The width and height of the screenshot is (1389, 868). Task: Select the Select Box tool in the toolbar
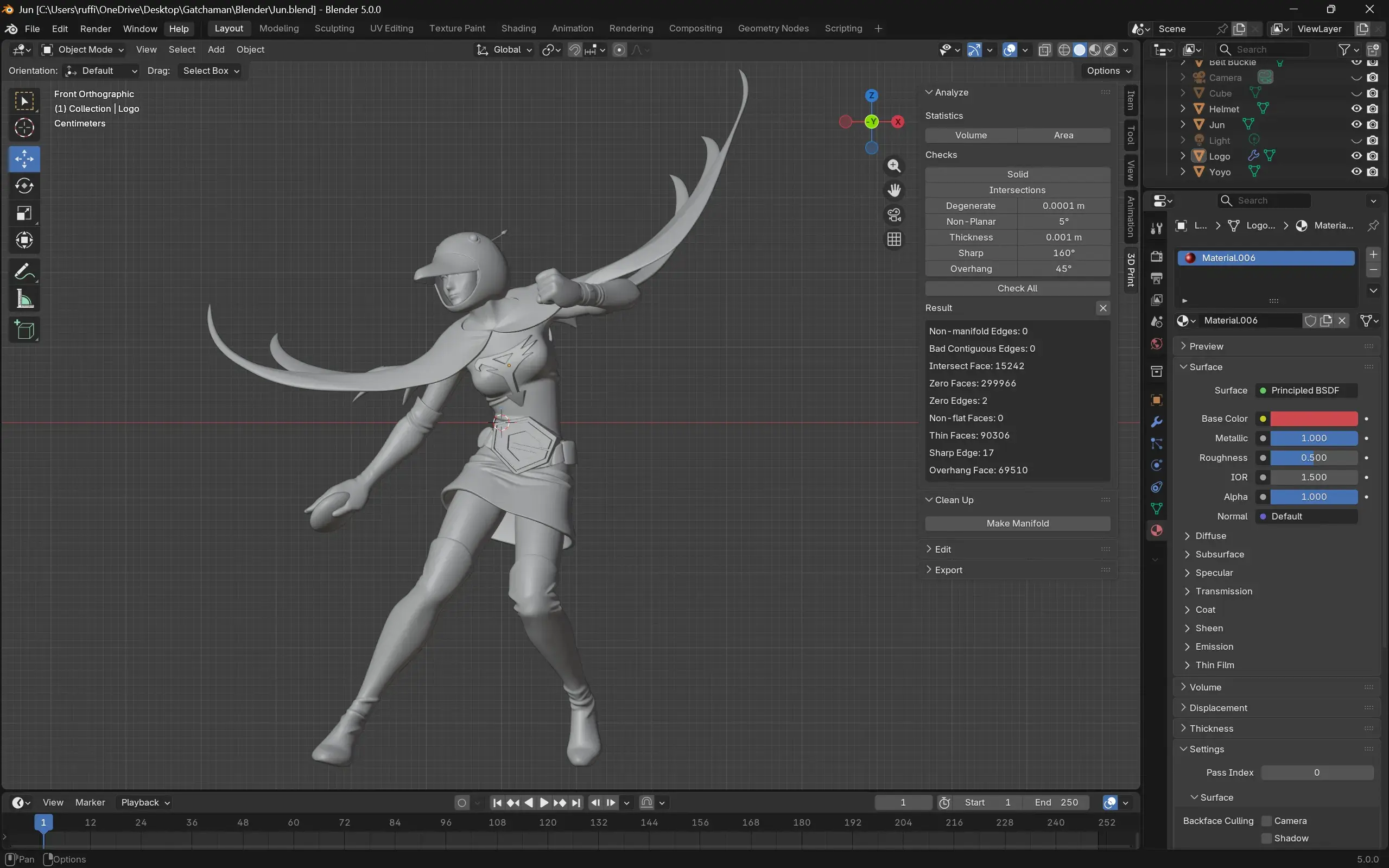point(24,102)
